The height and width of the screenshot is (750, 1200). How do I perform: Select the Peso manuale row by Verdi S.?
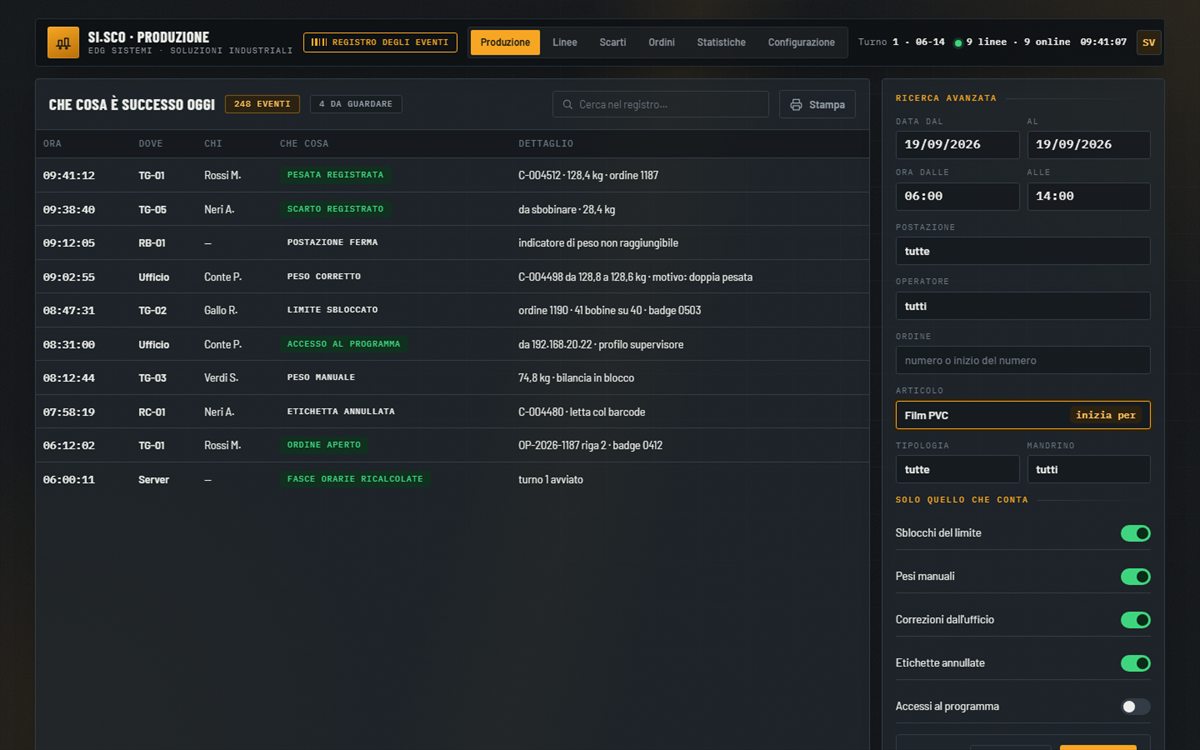[453, 378]
